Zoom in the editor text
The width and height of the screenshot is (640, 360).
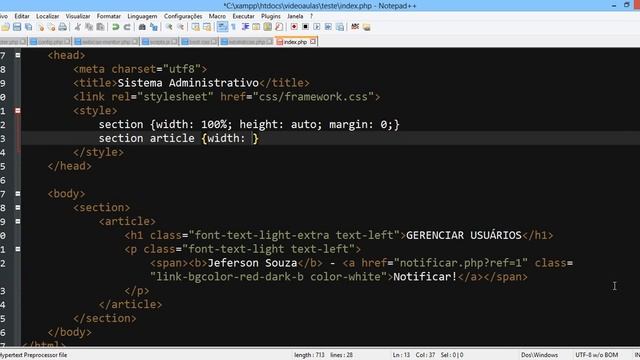click(x=169, y=27)
